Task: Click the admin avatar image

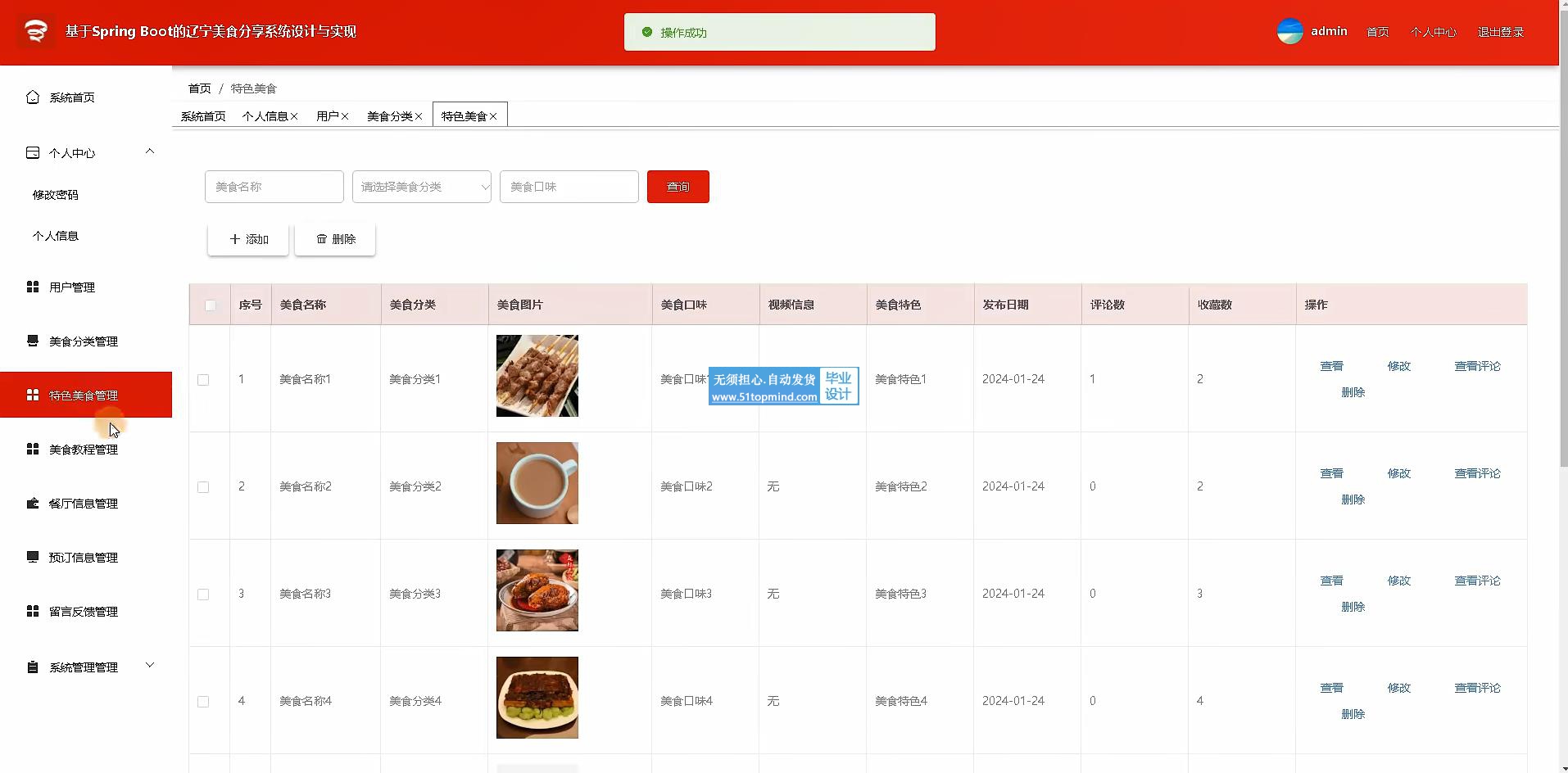Action: [1290, 31]
